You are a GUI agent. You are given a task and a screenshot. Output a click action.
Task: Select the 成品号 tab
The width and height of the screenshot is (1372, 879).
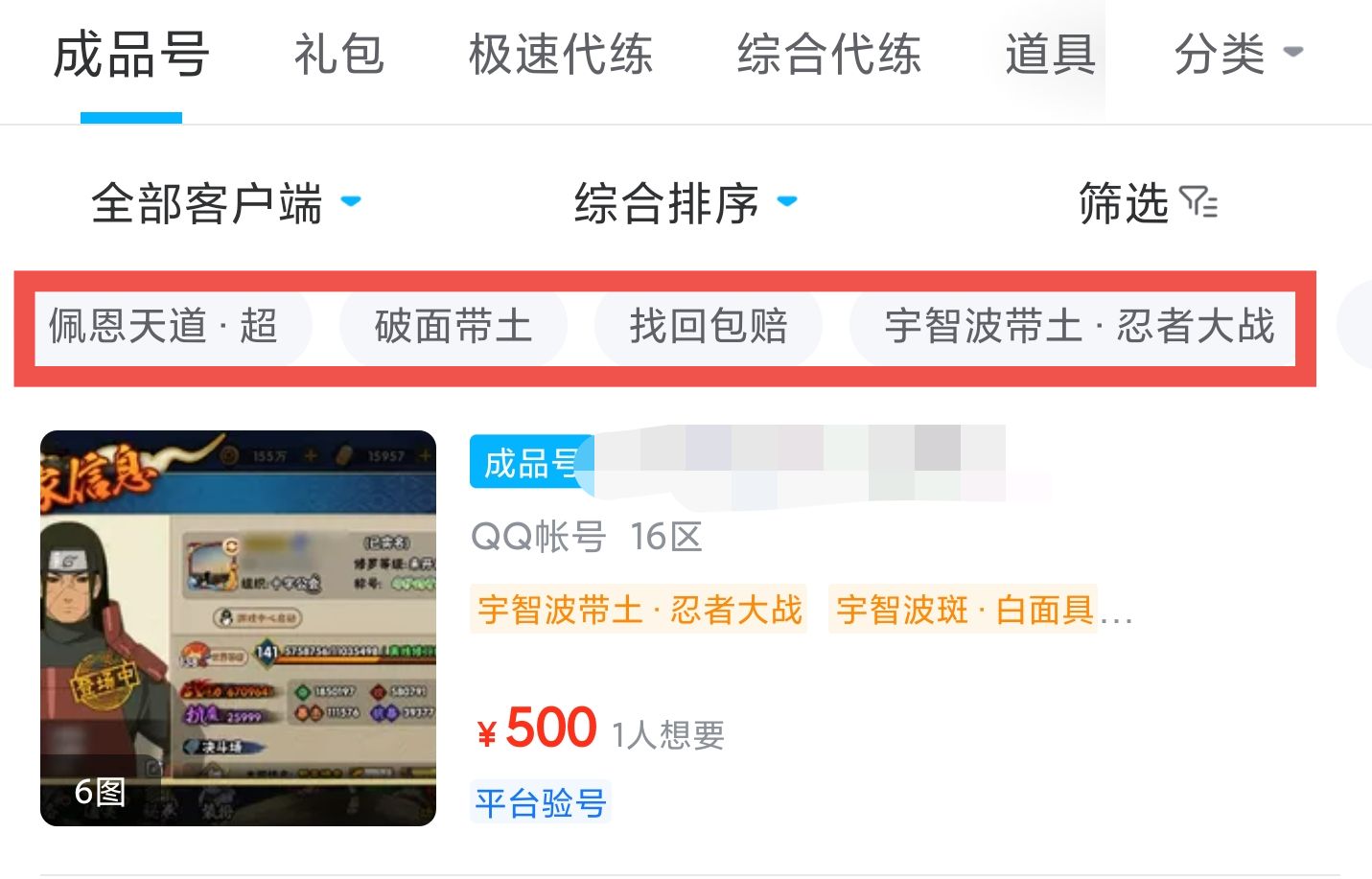click(x=131, y=54)
